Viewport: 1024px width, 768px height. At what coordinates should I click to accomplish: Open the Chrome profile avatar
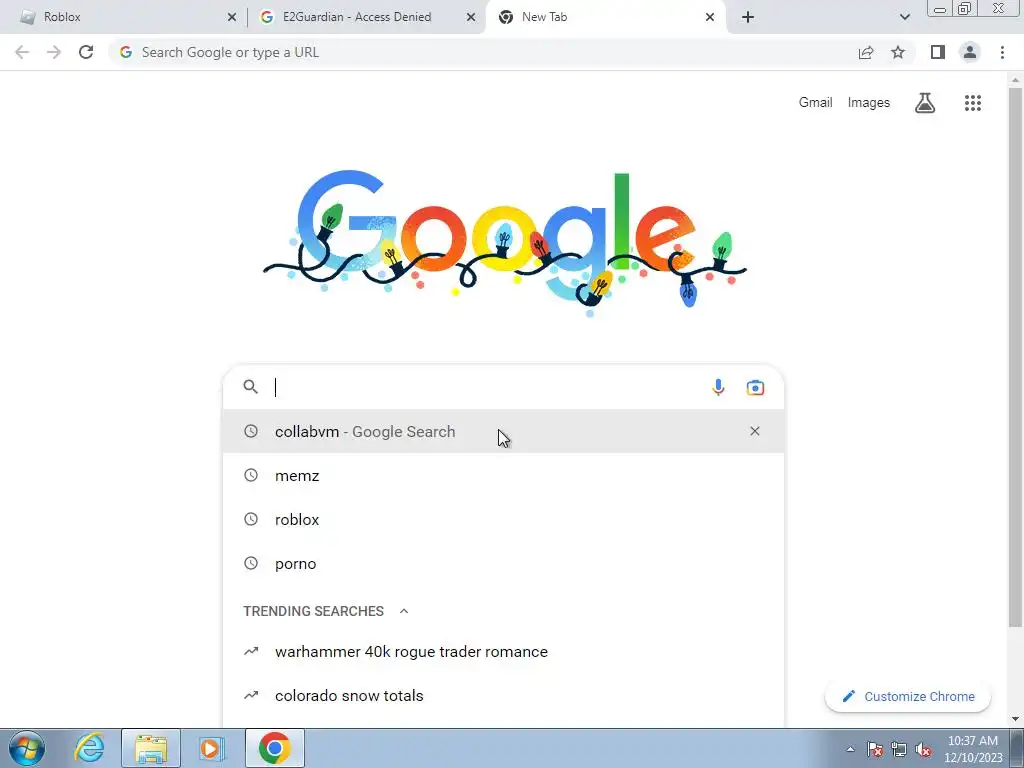pyautogui.click(x=970, y=52)
